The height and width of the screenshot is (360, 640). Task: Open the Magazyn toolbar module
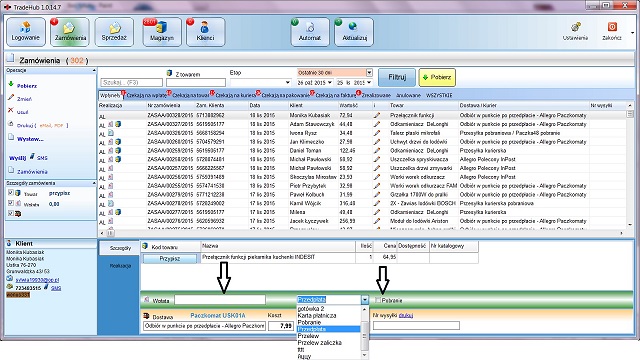tap(162, 32)
